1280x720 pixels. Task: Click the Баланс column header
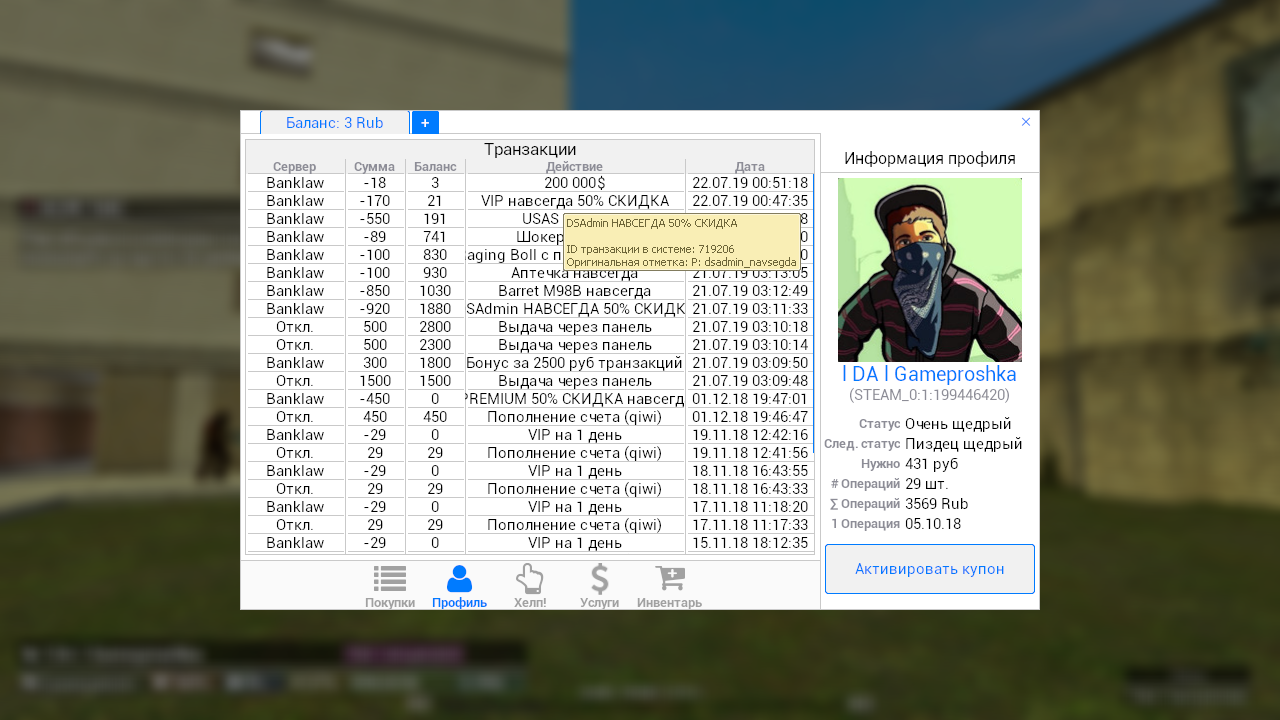(x=435, y=167)
